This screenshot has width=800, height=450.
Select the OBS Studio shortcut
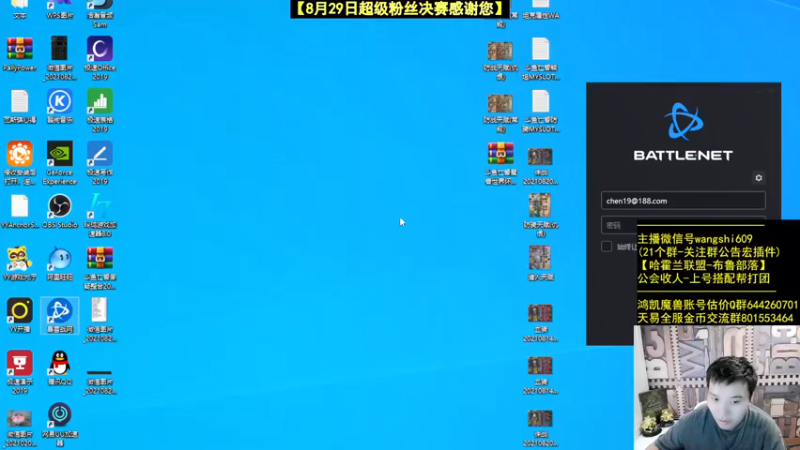(60, 211)
